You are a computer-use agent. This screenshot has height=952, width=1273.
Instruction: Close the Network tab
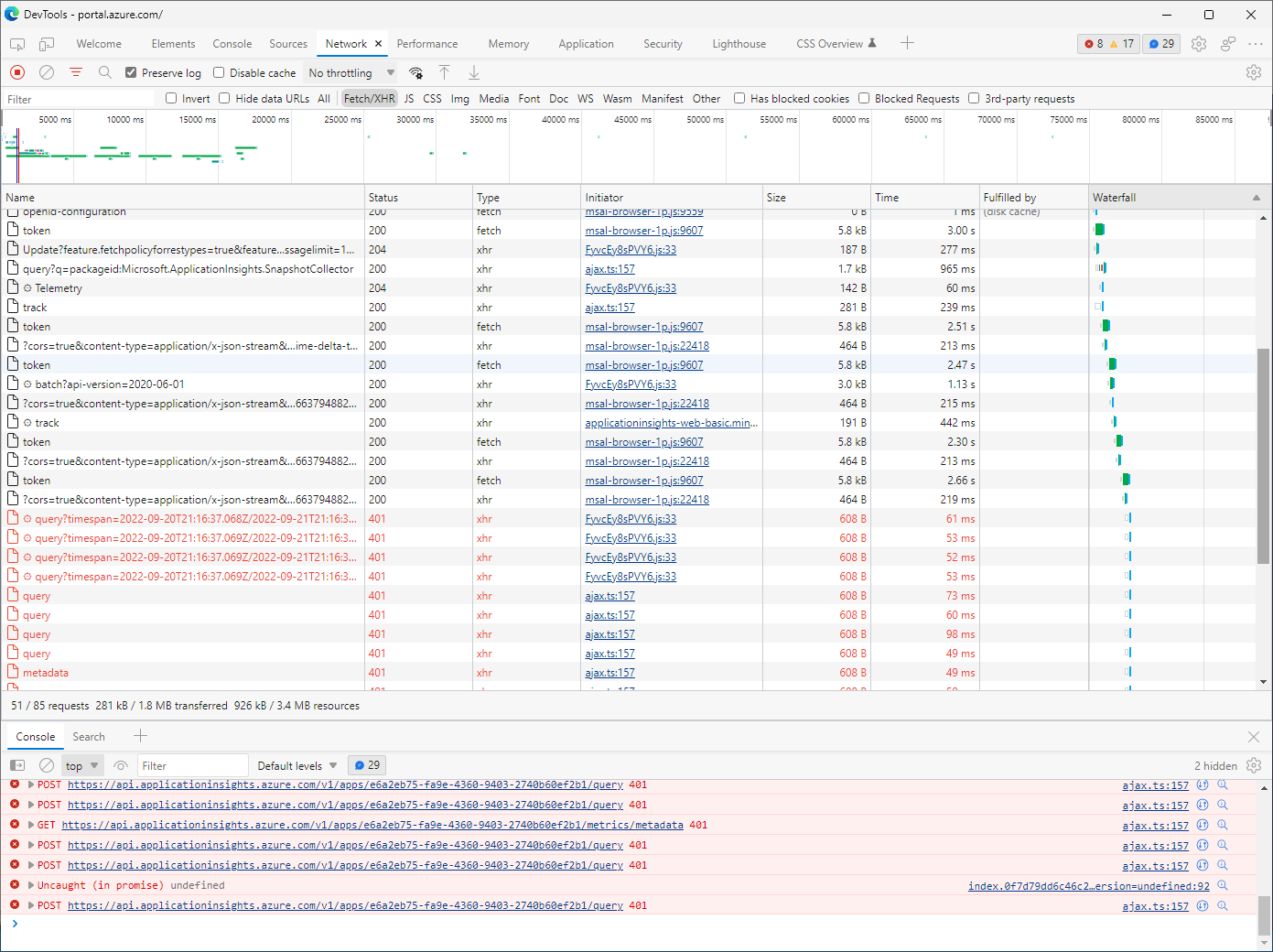[378, 44]
